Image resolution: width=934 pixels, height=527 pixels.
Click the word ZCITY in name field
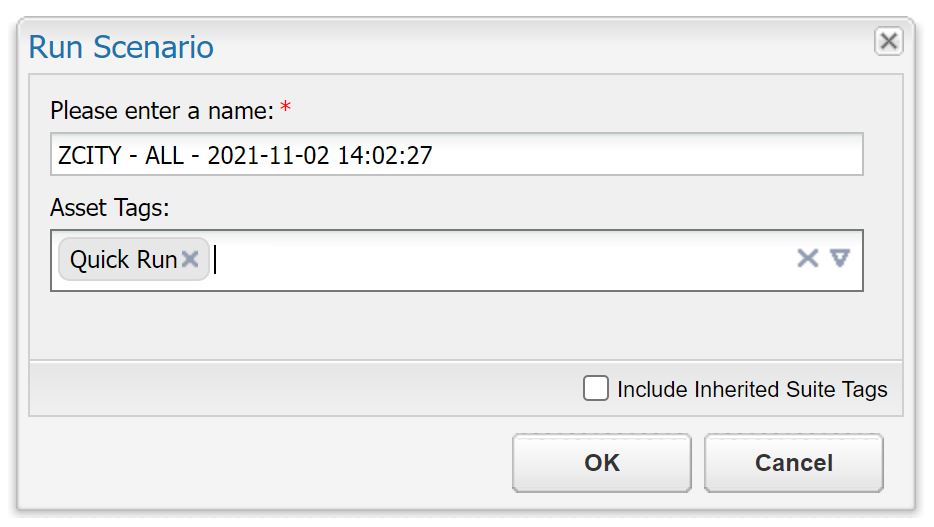tap(90, 155)
